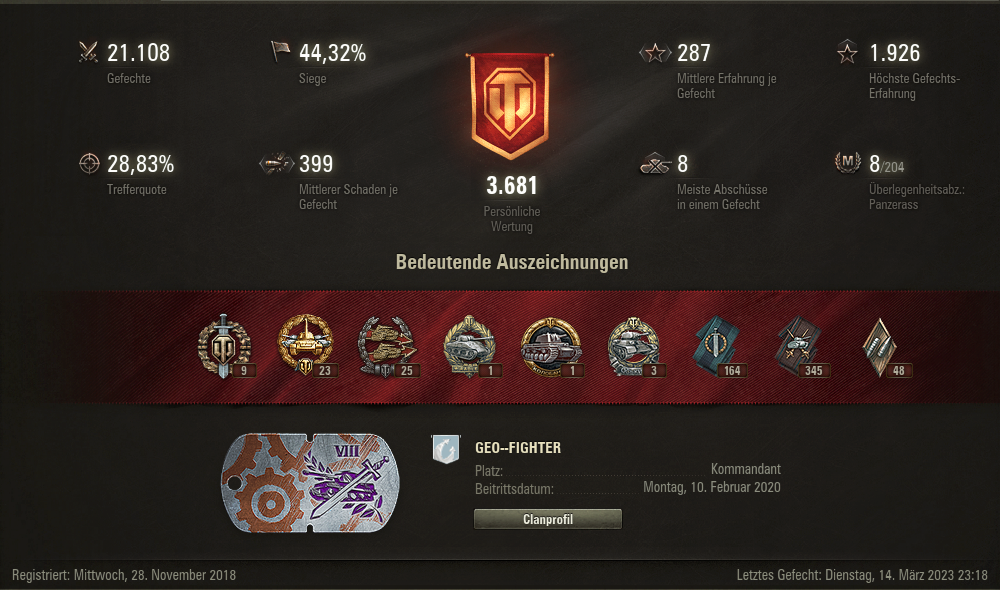This screenshot has height=590, width=1000.
Task: Click the destroyed tank Meiste Abschüsse icon
Action: (656, 164)
